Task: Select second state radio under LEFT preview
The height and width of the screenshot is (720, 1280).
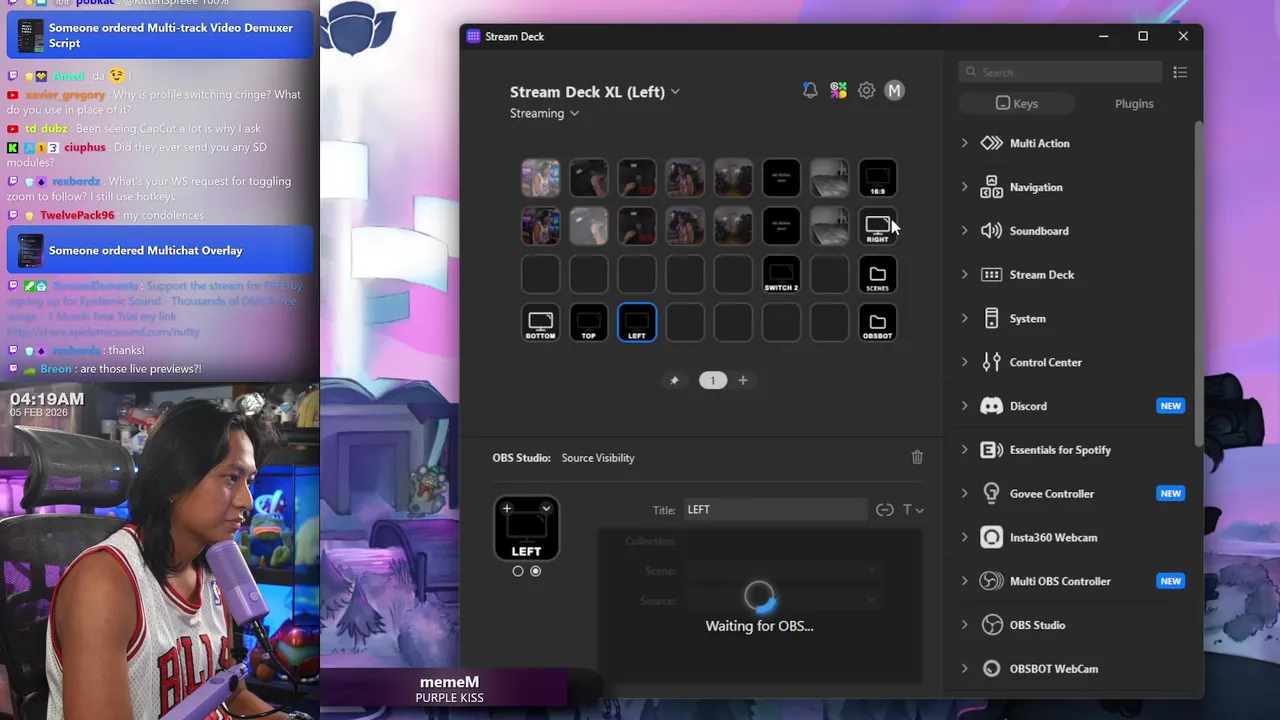Action: click(x=536, y=571)
